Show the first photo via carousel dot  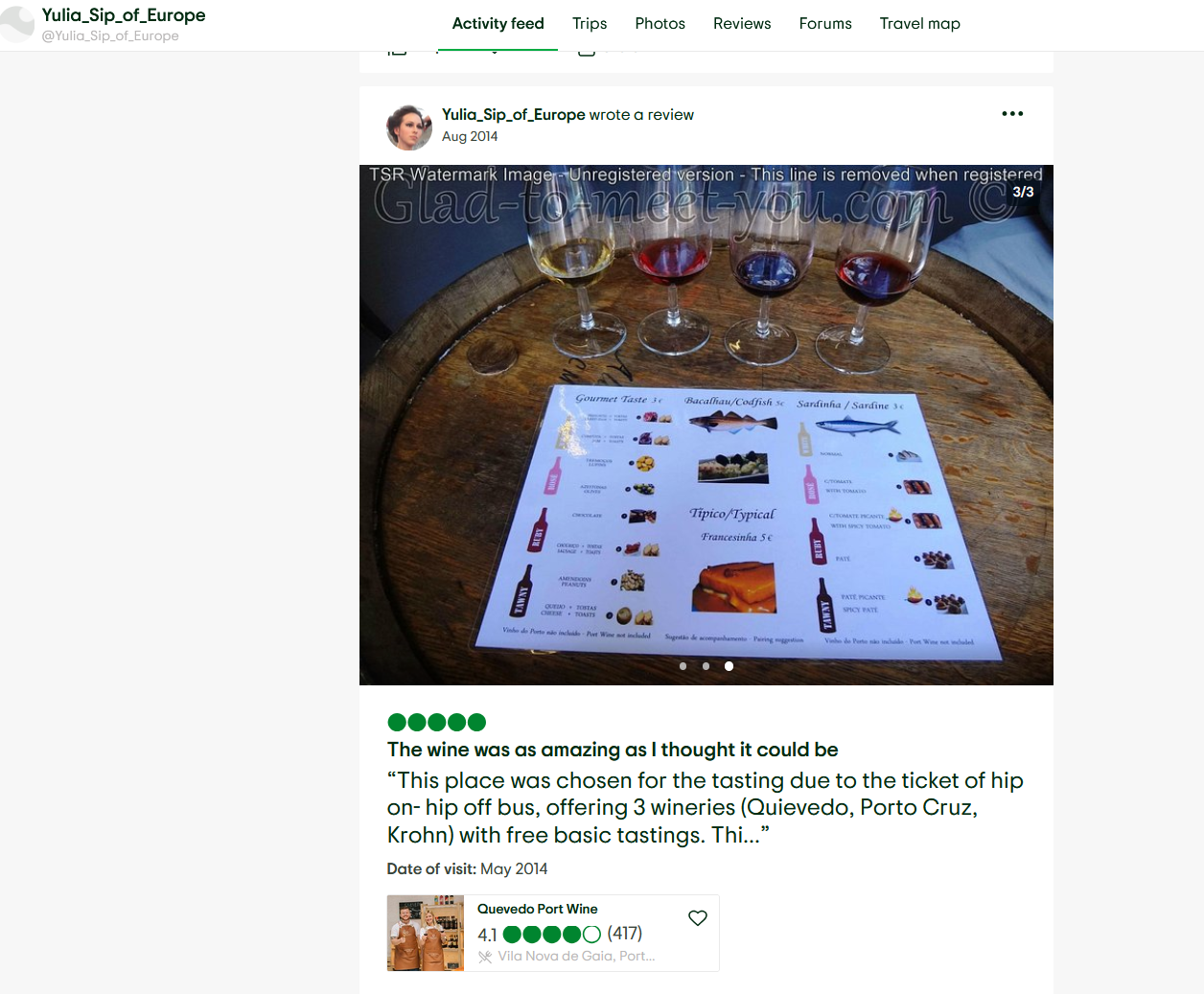tap(683, 666)
